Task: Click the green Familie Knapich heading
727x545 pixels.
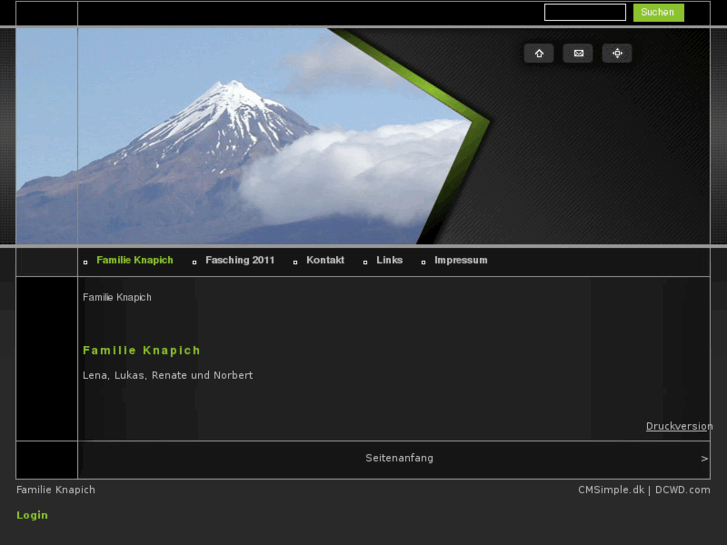Action: click(141, 350)
